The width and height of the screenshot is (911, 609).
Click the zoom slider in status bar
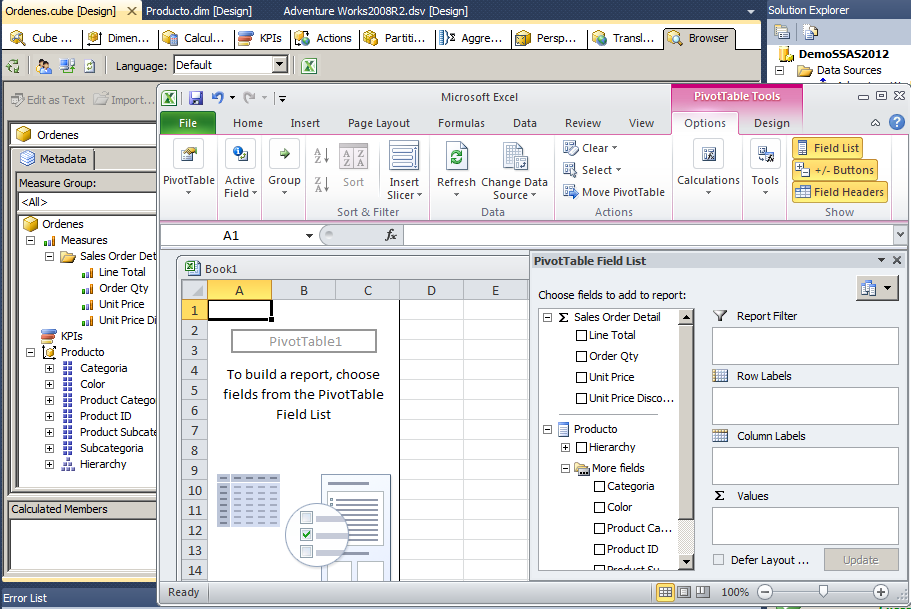[823, 592]
